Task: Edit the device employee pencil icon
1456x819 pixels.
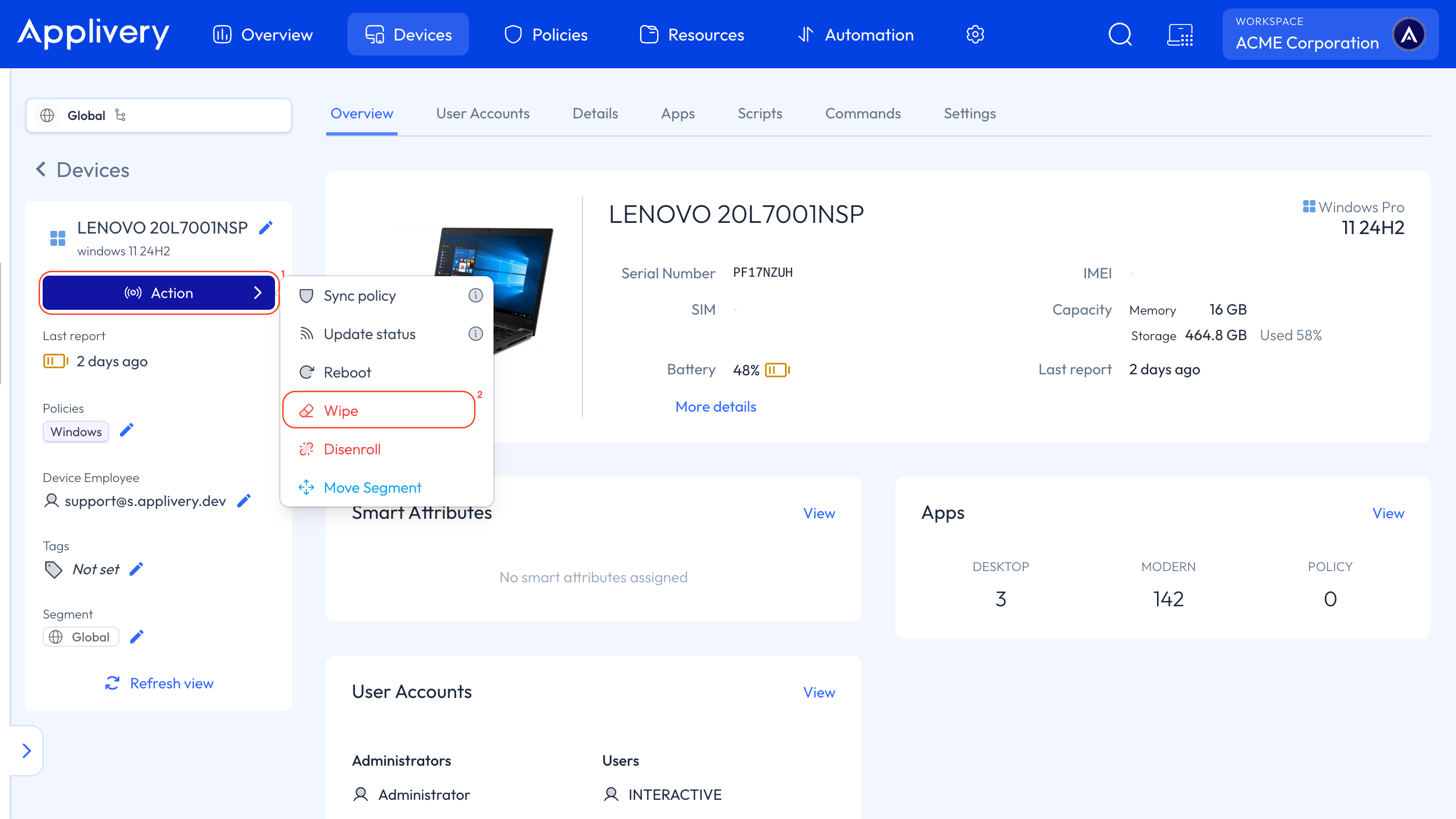Action: coord(244,501)
